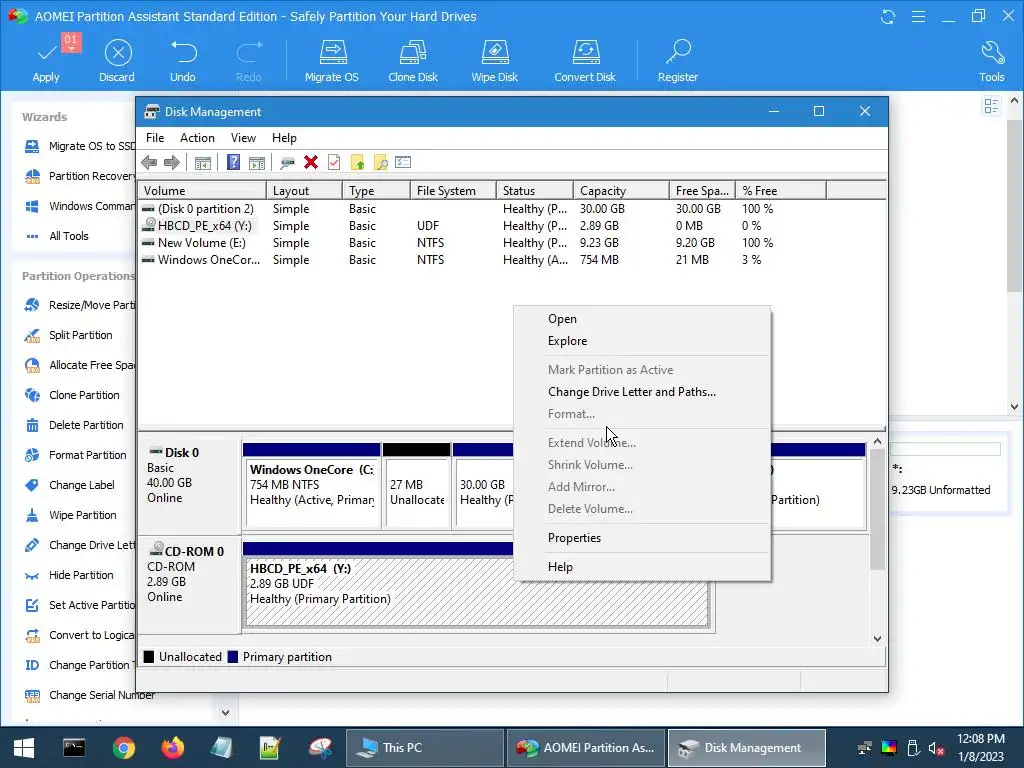Open the AOMEI Tools menu
1024x768 pixels.
point(991,60)
